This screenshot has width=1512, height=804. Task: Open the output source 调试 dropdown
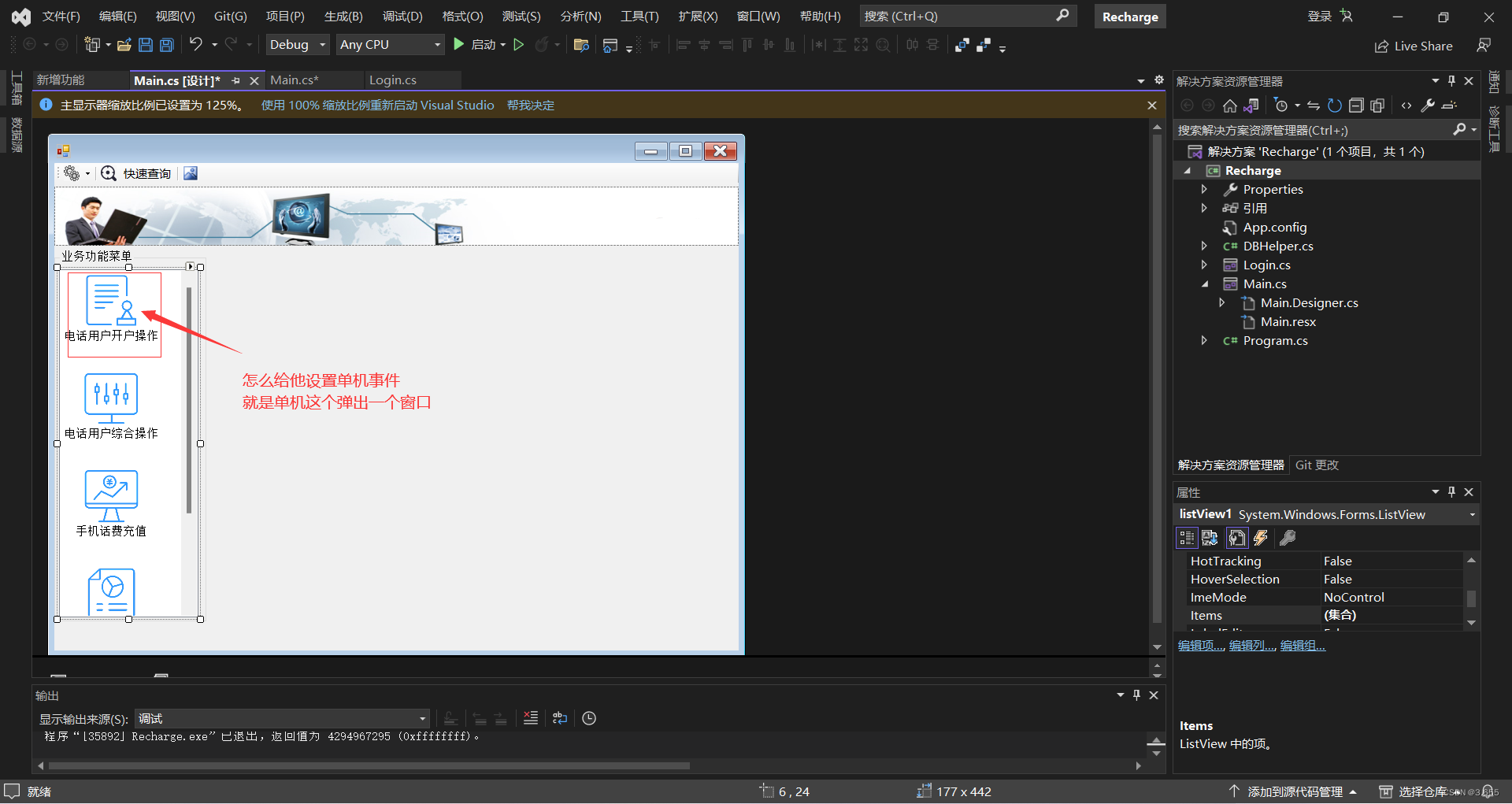point(282,718)
